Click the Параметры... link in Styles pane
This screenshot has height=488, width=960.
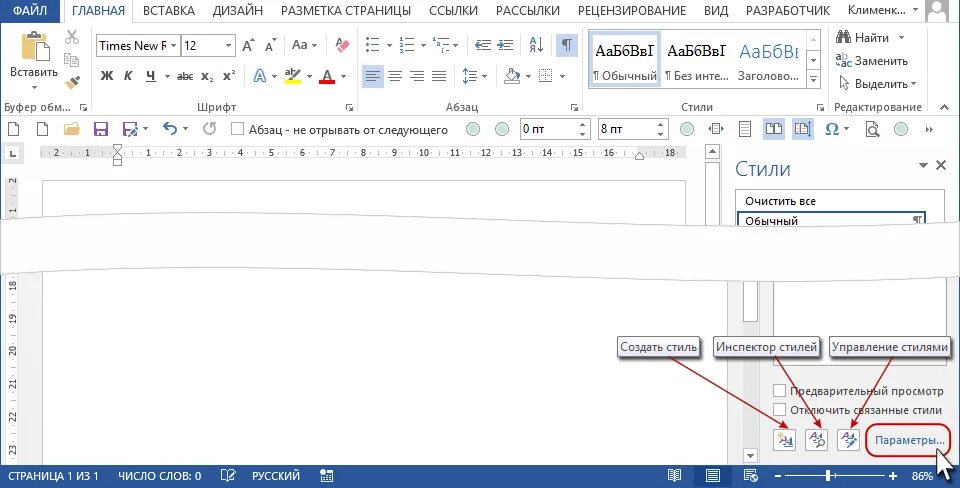click(x=910, y=440)
